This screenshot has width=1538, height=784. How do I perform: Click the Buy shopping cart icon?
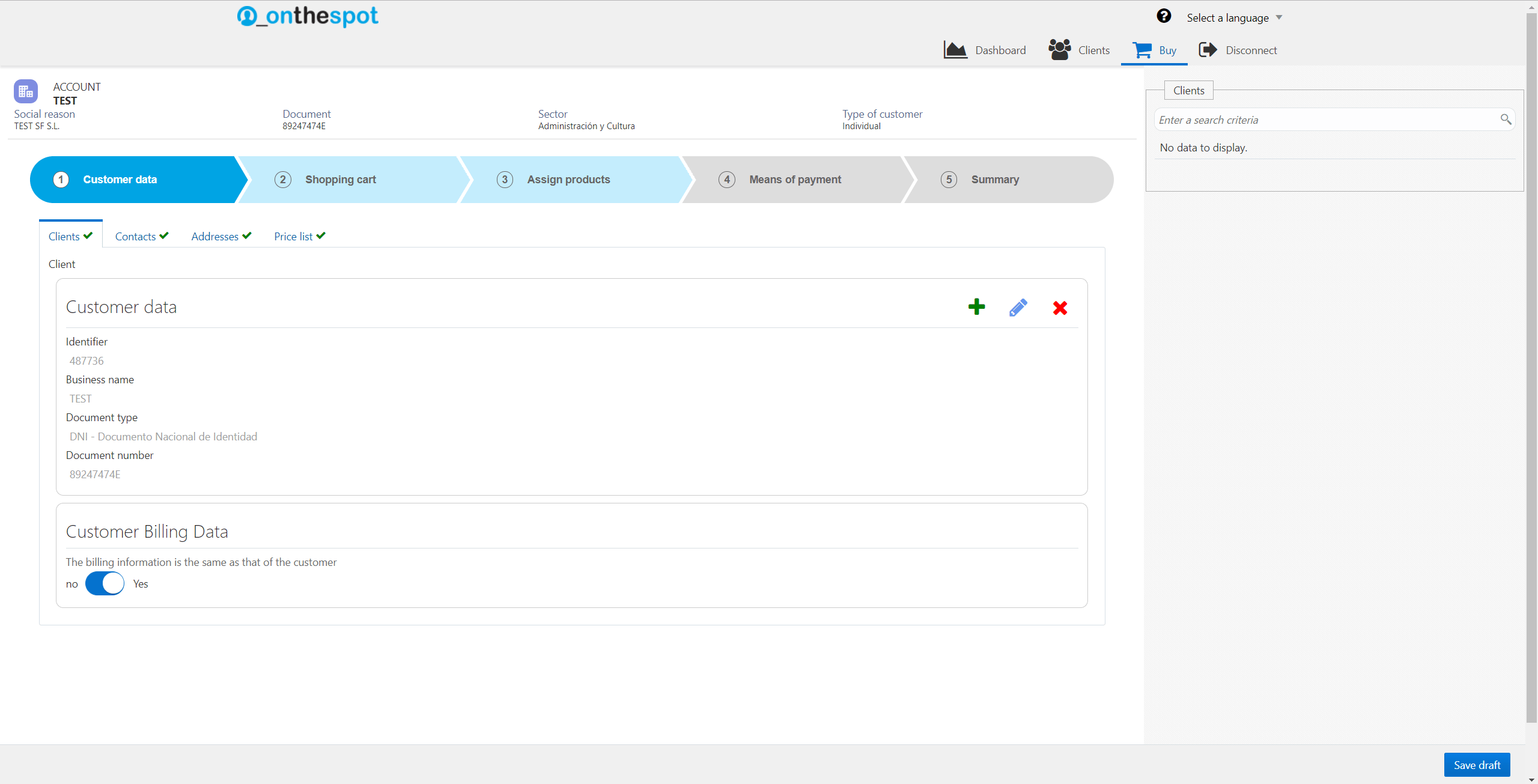1141,50
